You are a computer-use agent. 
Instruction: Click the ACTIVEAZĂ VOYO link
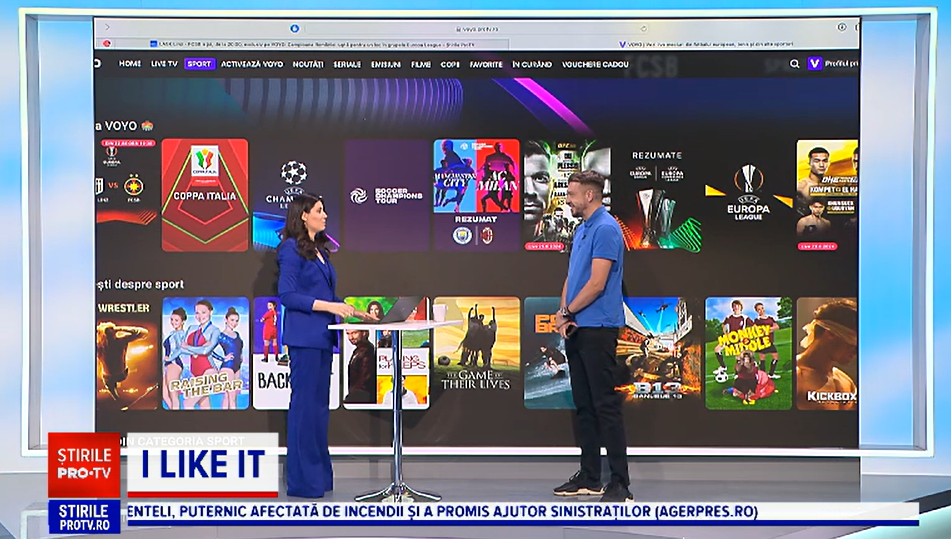tap(253, 64)
